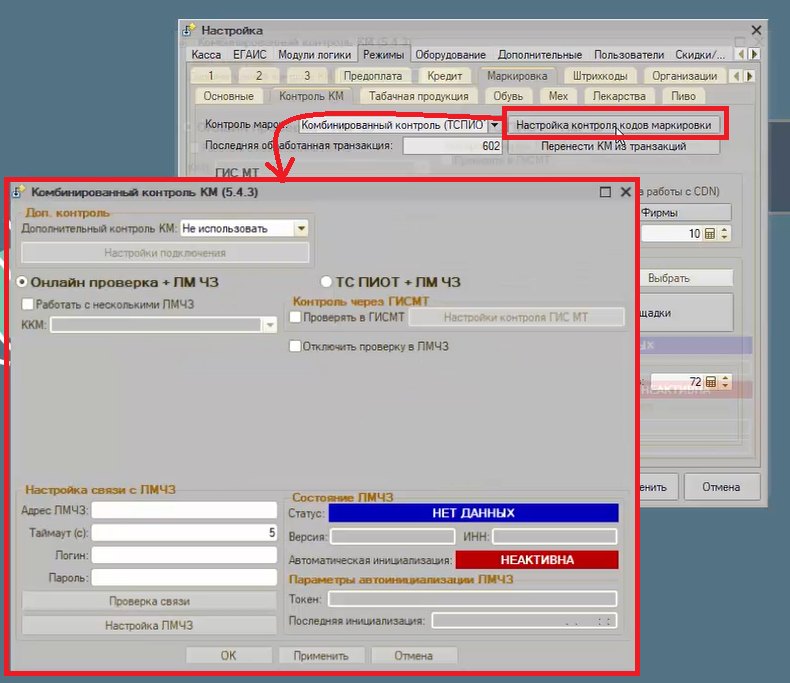Enable Работать с несколькими ЛМЧЗ checkbox
This screenshot has height=683, width=790.
click(x=28, y=304)
